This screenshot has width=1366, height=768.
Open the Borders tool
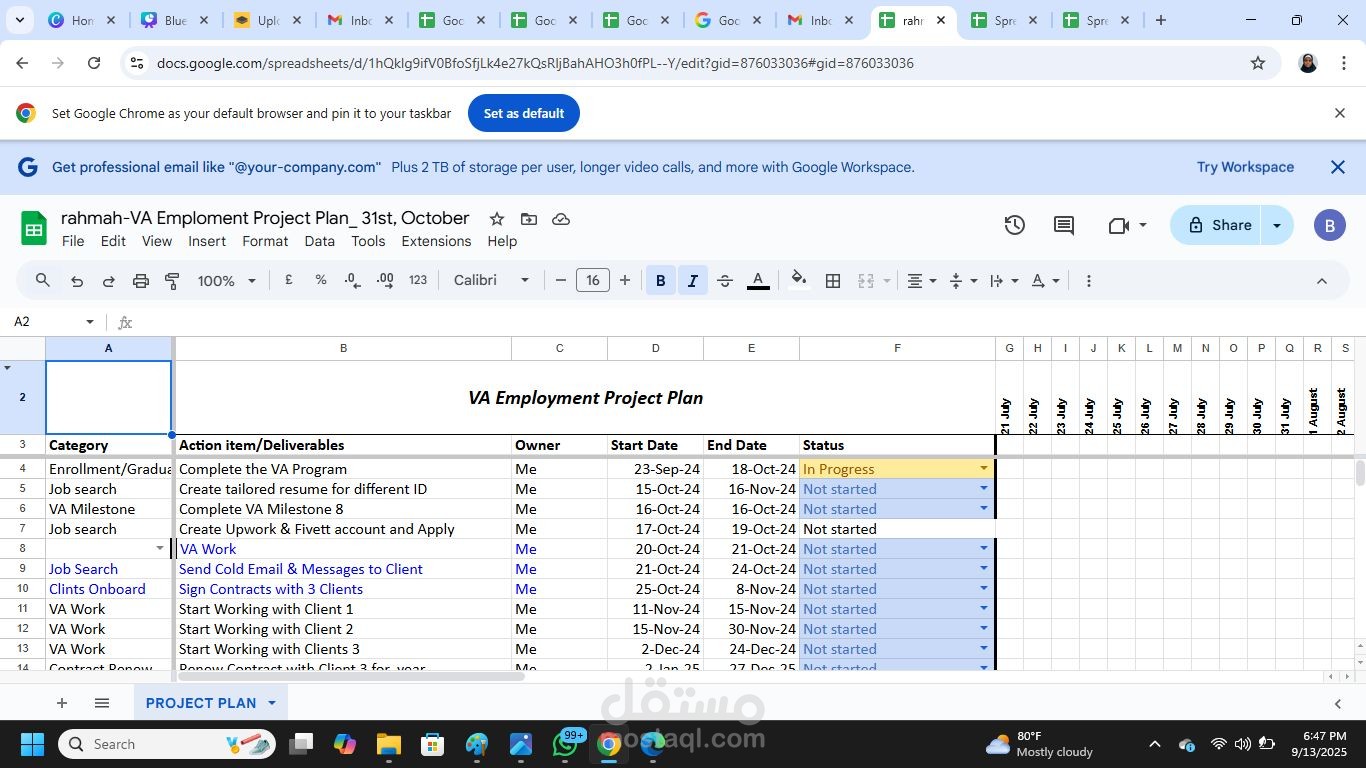(833, 281)
